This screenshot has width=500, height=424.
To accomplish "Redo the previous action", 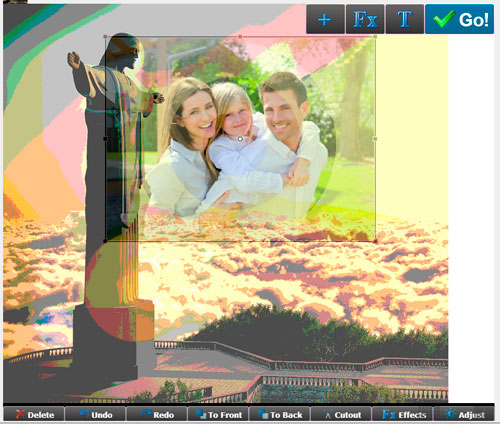I will pyautogui.click(x=157, y=414).
